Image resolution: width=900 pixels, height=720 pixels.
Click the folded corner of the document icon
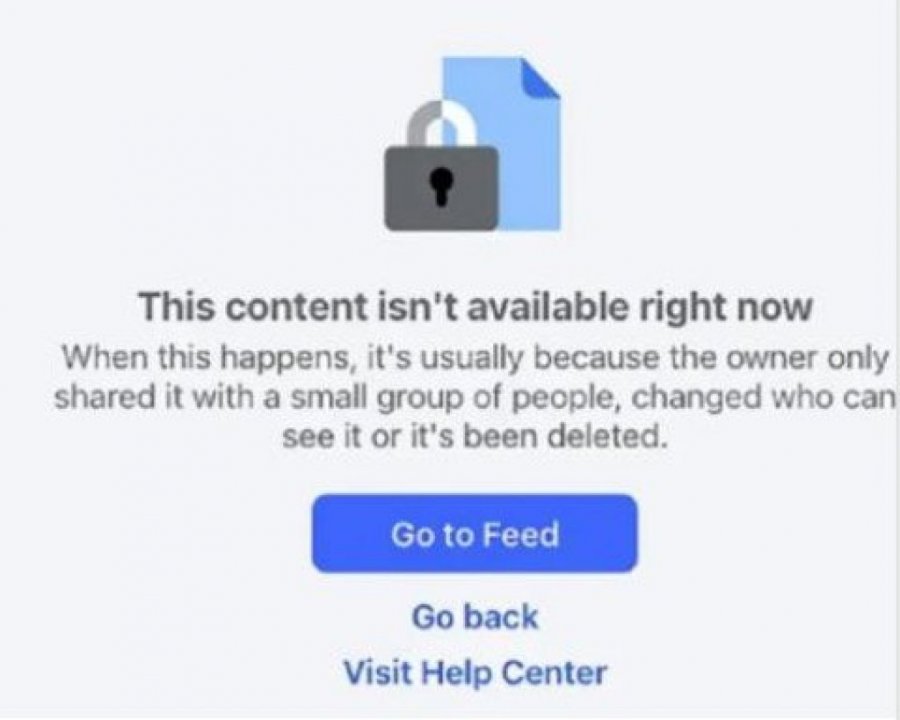click(540, 78)
